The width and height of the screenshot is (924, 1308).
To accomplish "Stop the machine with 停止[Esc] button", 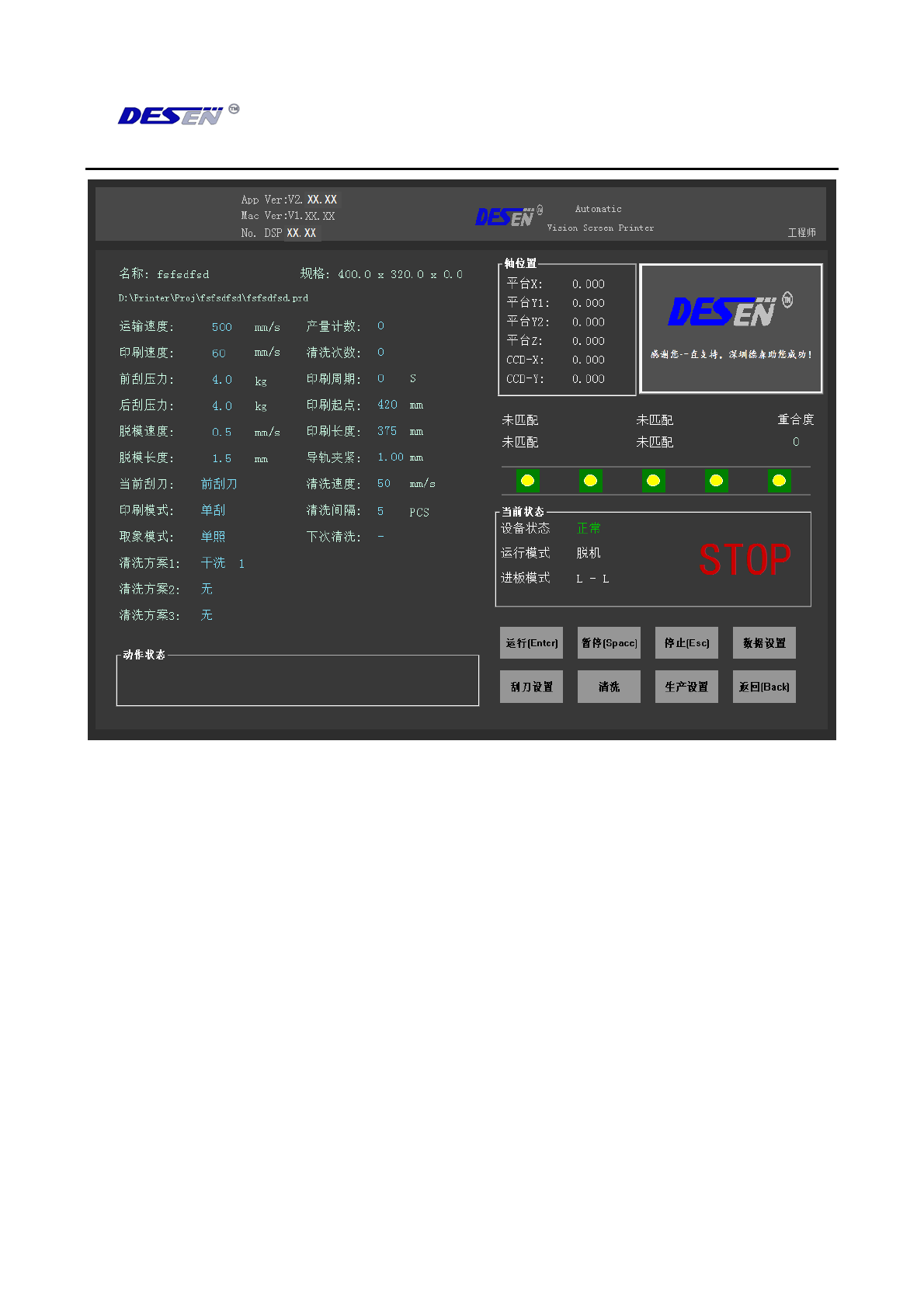I will [x=686, y=643].
